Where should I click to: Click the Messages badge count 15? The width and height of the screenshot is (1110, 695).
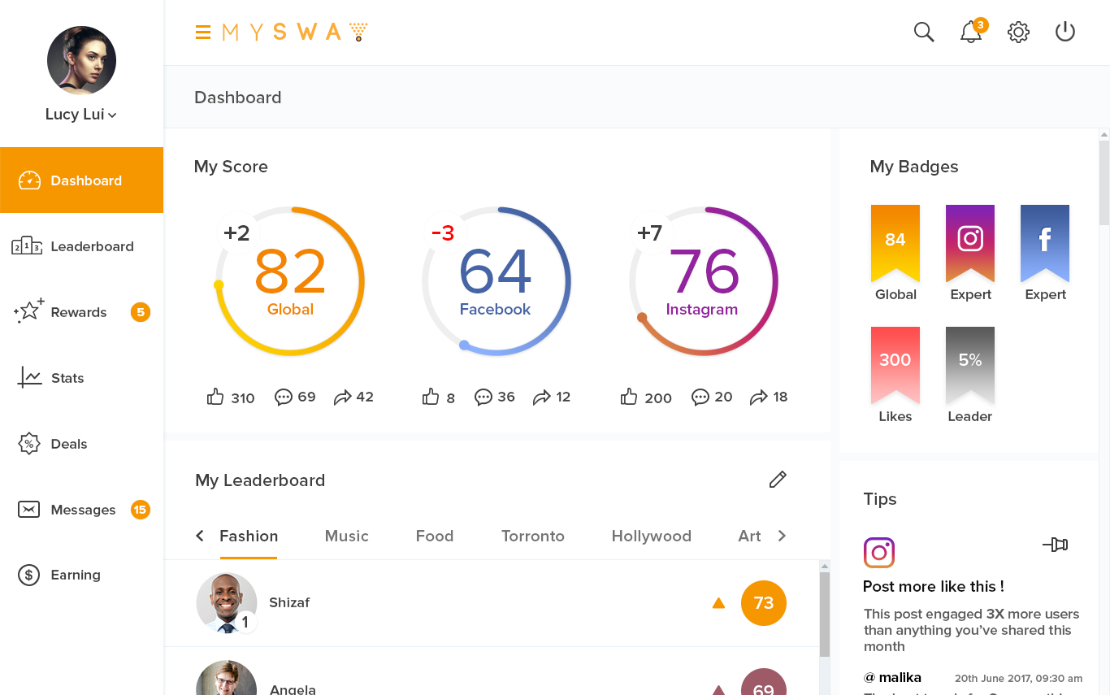(140, 510)
